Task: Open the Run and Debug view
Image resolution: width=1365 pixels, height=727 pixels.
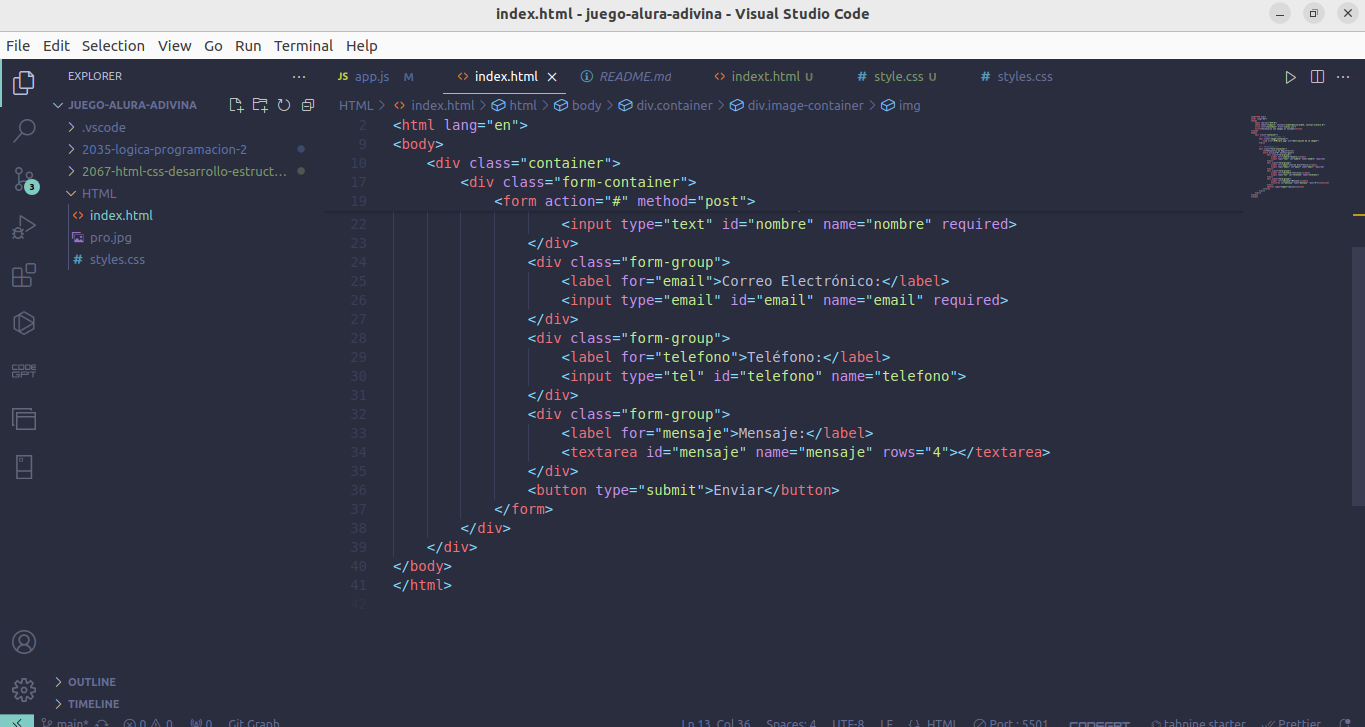Action: (x=24, y=228)
